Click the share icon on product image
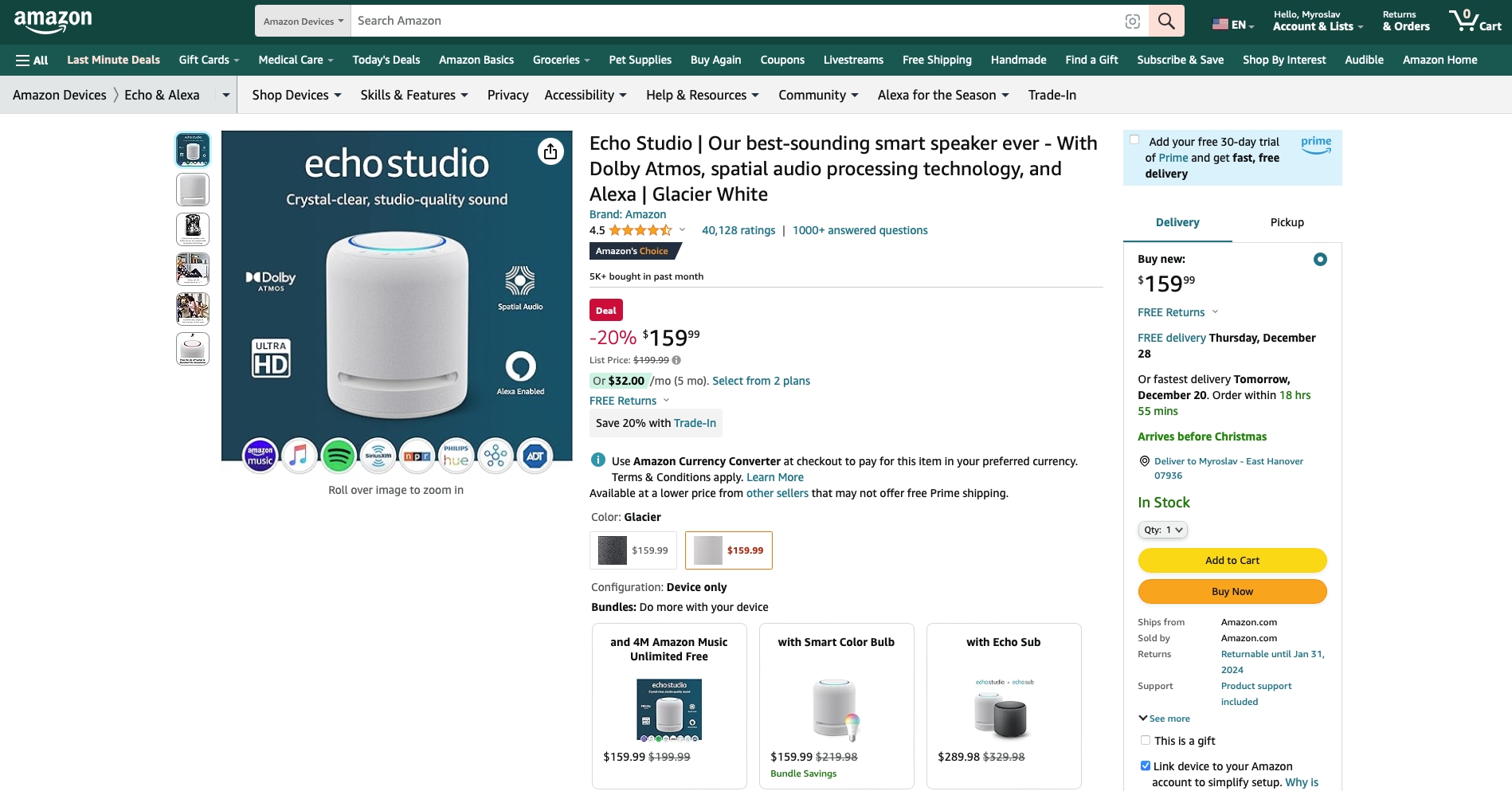Viewport: 1512px width, 791px height. click(x=550, y=151)
